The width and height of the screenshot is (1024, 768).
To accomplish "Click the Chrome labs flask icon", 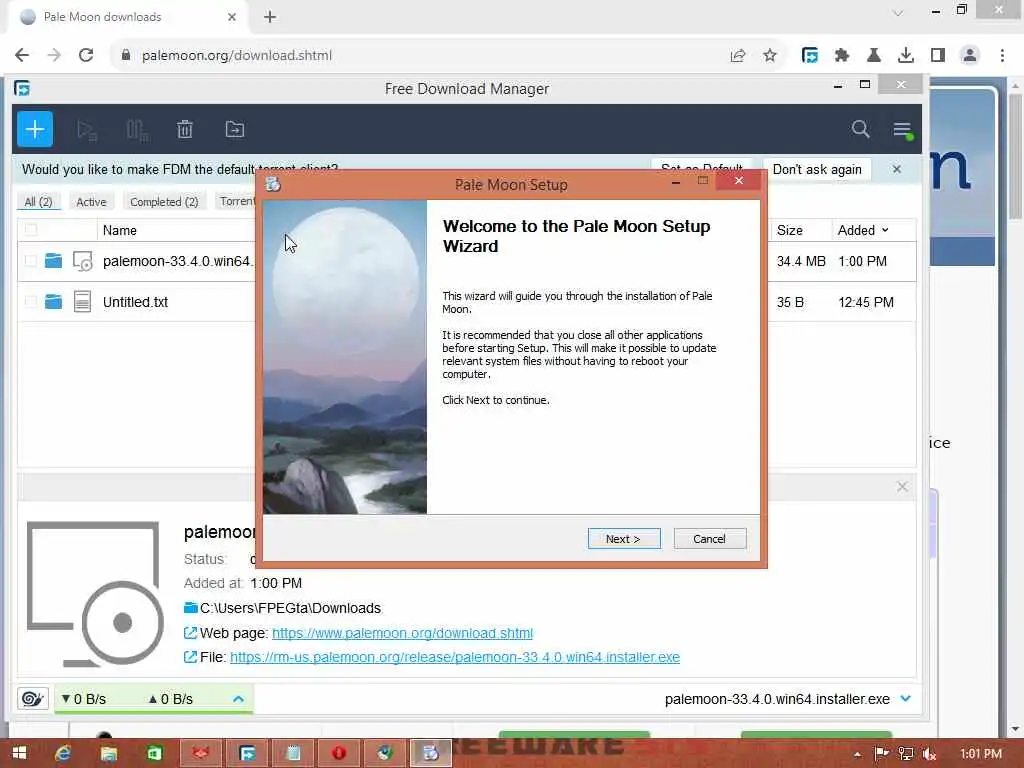I will 874,56.
